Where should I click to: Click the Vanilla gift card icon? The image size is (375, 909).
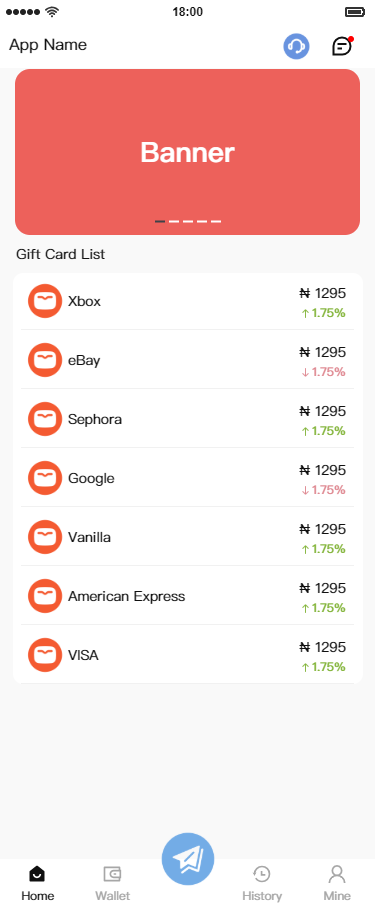point(45,537)
